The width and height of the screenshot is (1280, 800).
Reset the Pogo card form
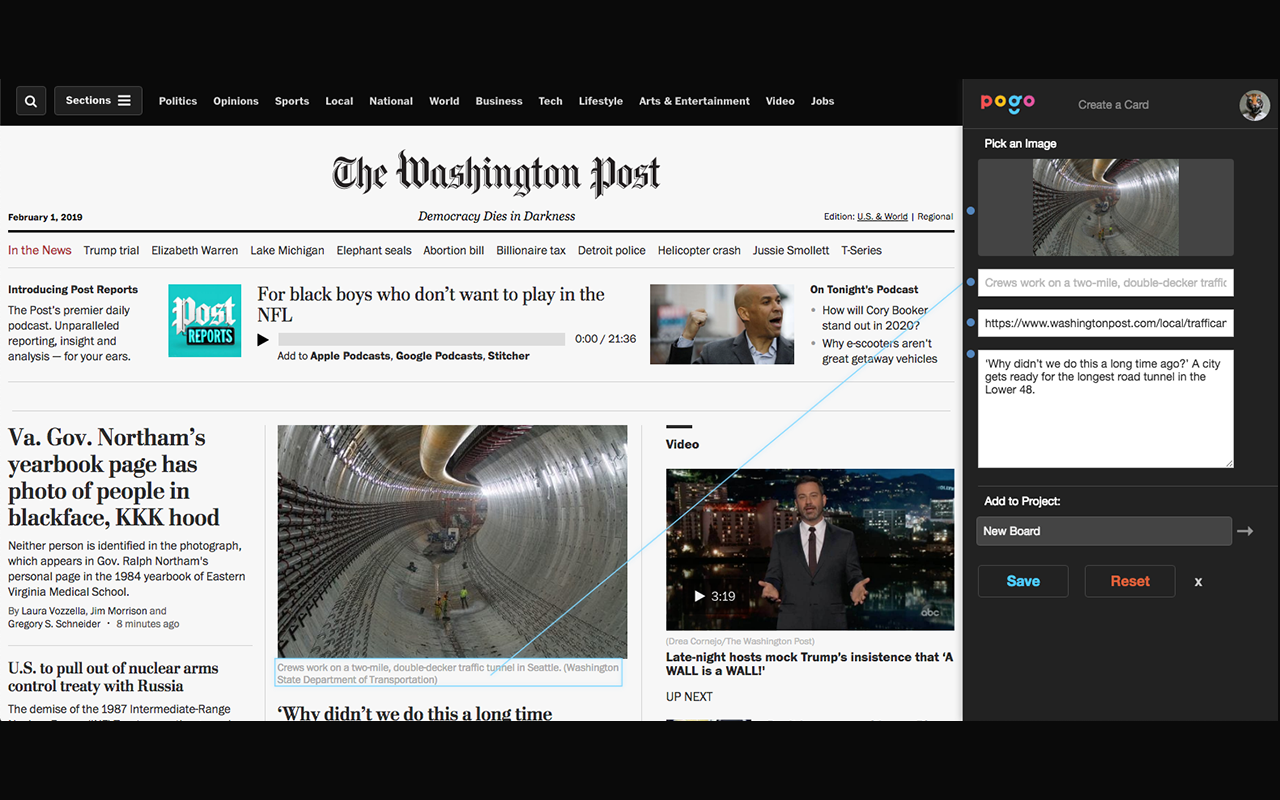coord(1130,581)
